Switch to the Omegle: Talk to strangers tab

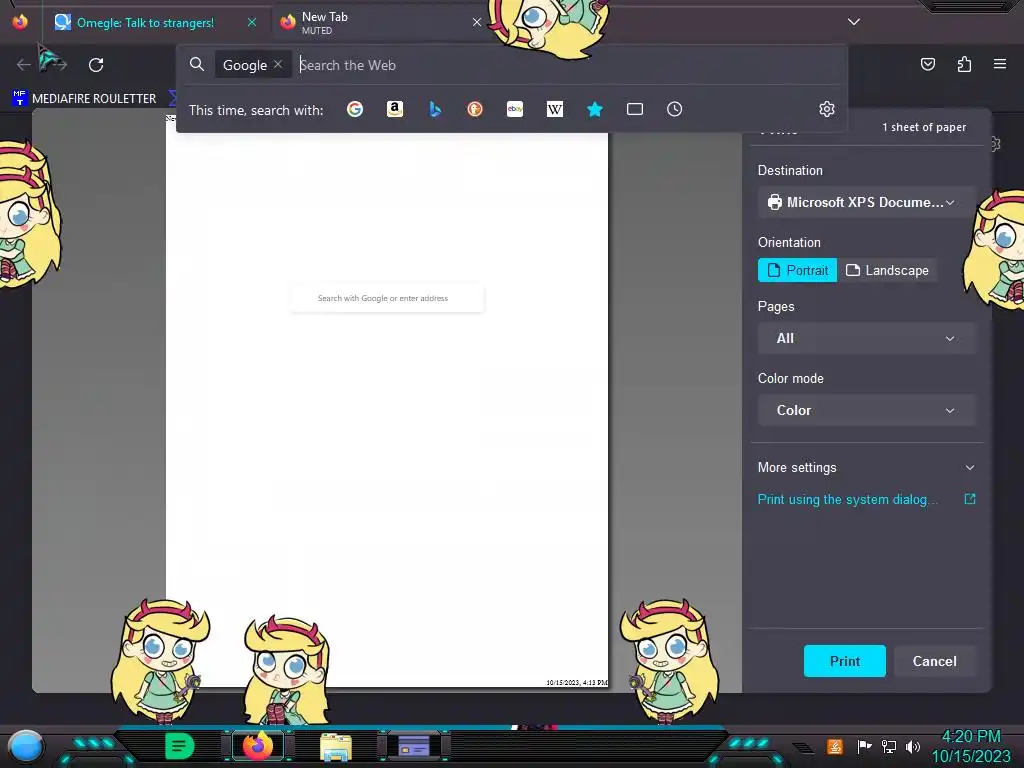pos(144,23)
